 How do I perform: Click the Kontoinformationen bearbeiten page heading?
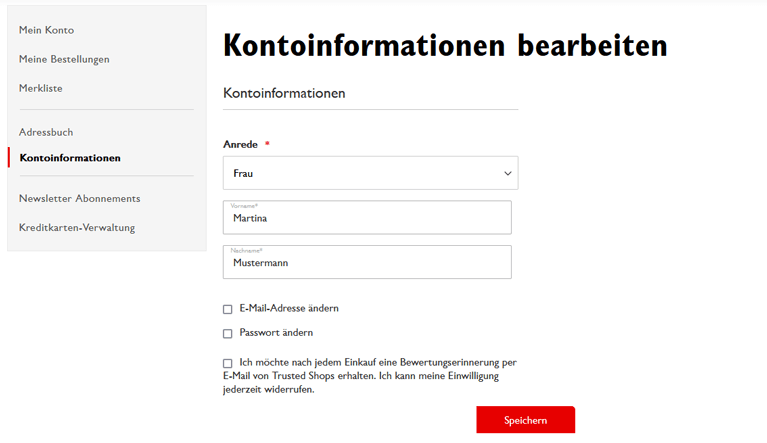(445, 45)
